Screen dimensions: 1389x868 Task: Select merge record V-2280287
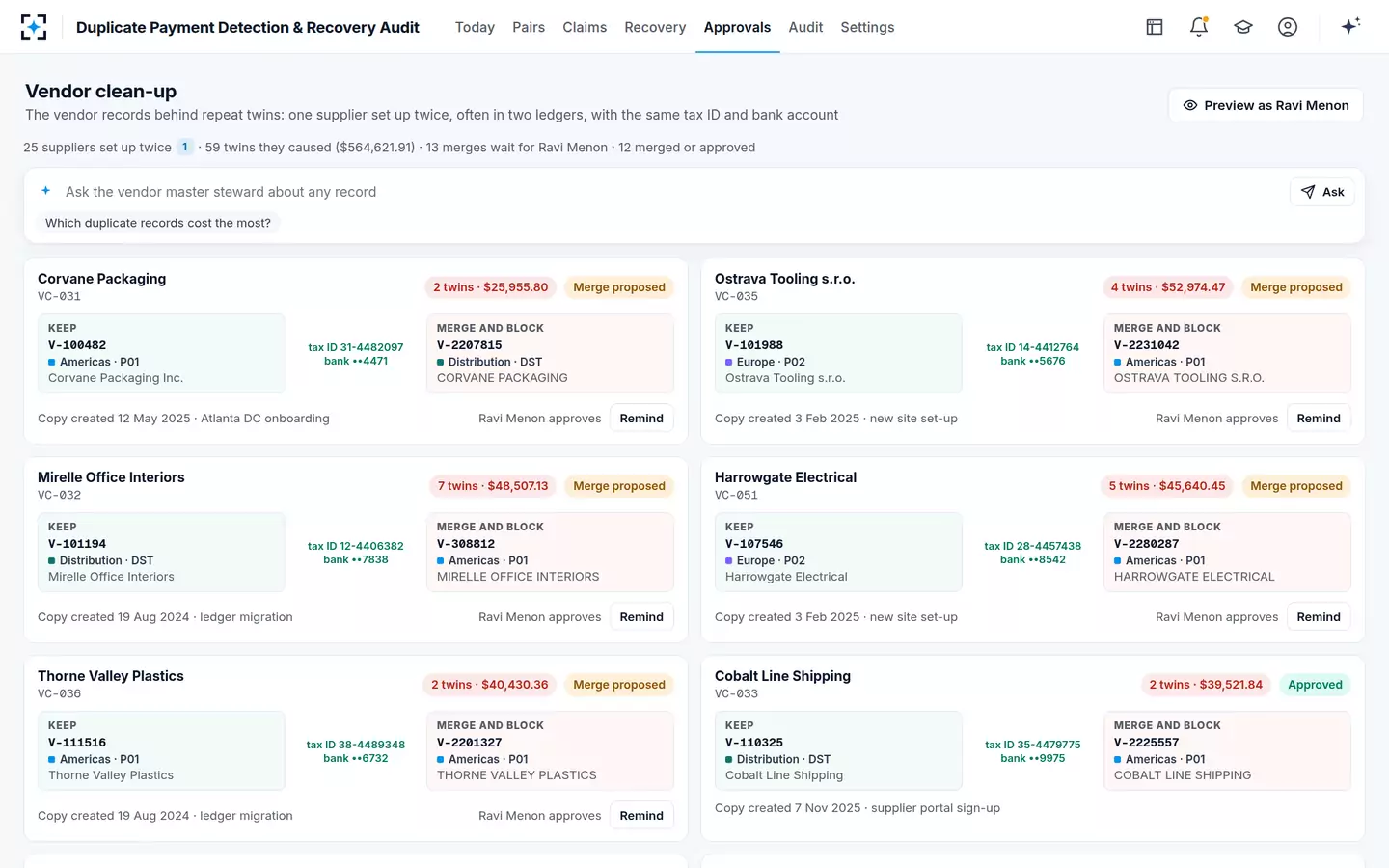(1227, 552)
